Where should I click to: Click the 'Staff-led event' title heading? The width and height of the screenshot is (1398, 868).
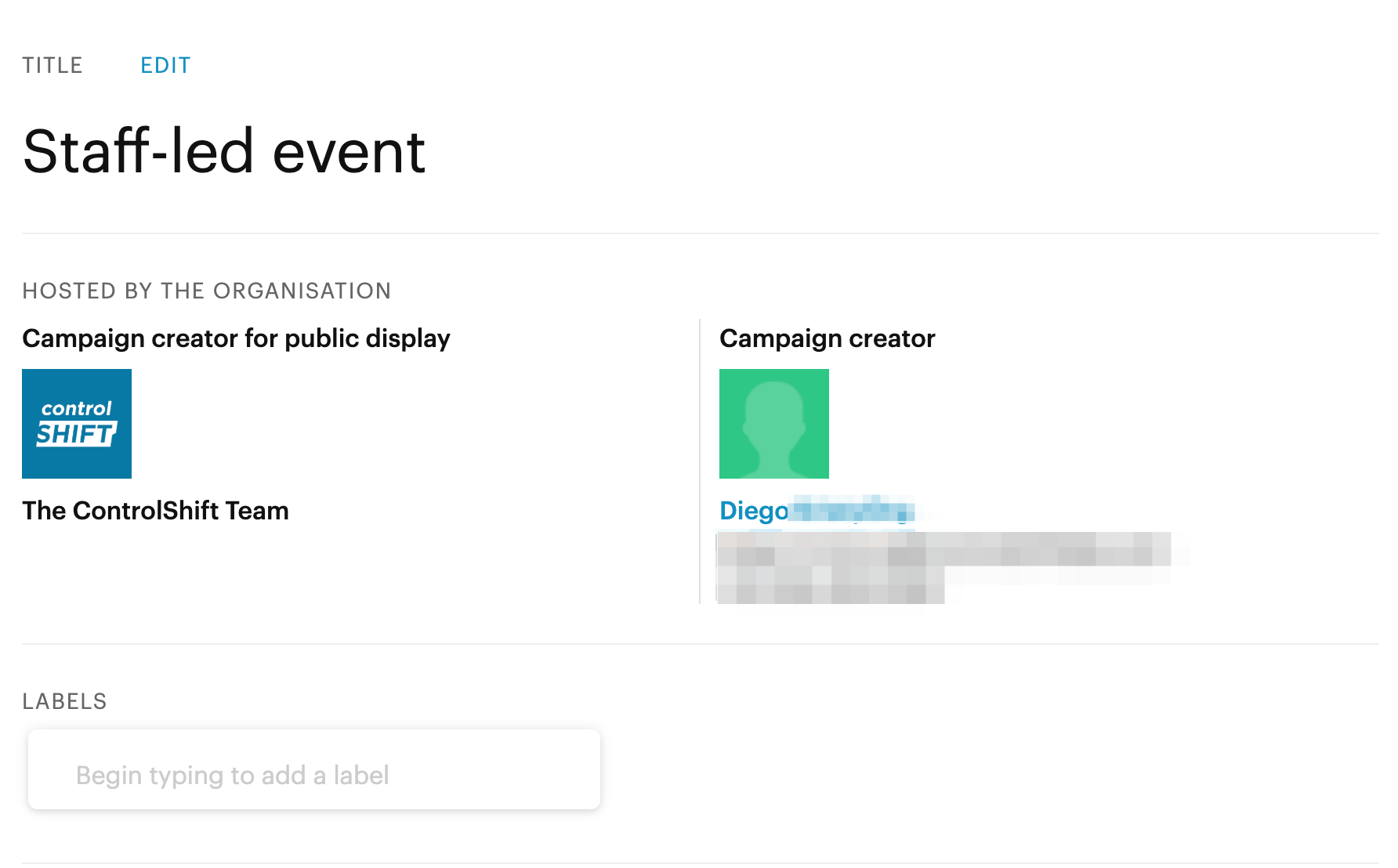(x=224, y=151)
